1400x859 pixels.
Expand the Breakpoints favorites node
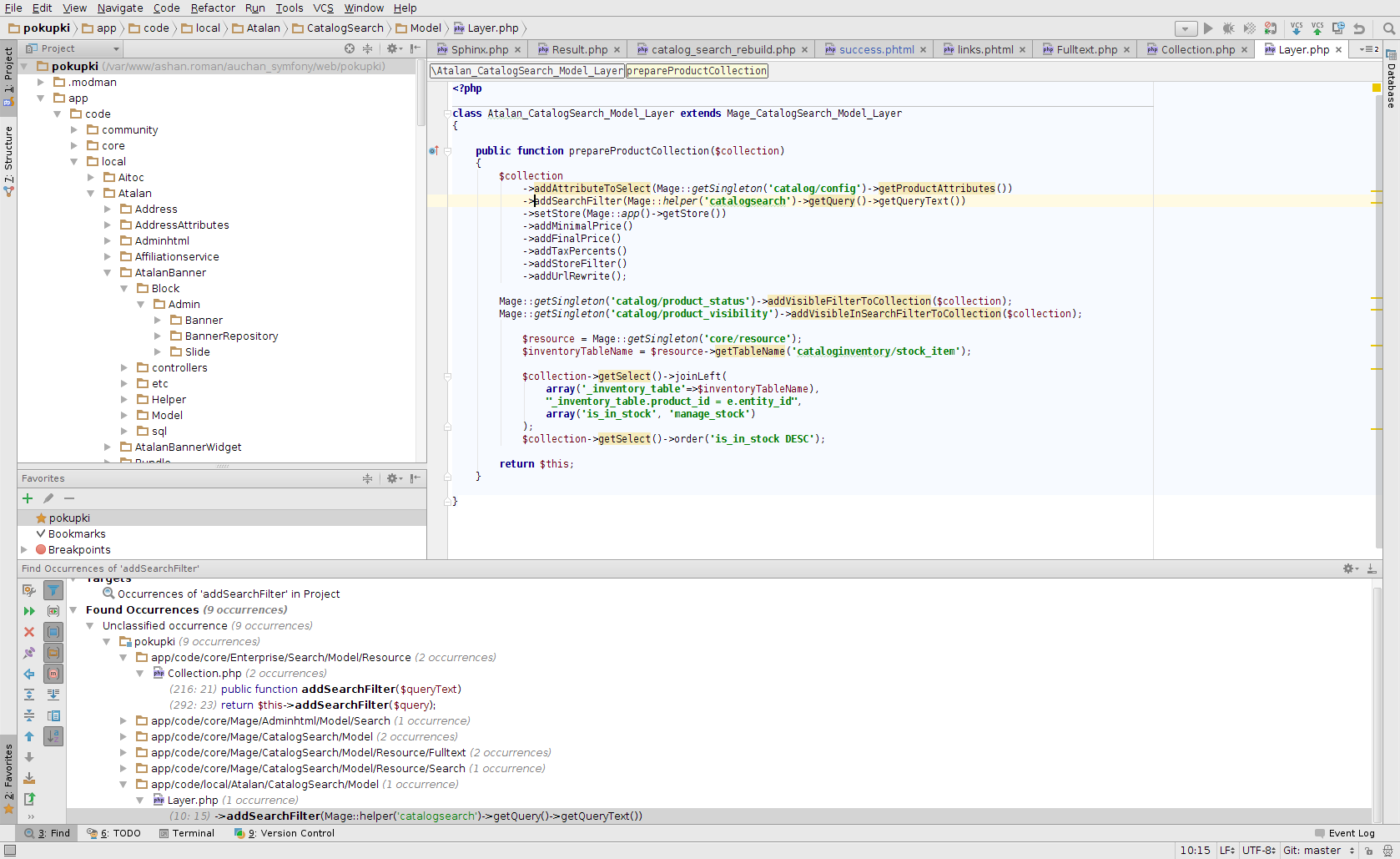click(24, 550)
